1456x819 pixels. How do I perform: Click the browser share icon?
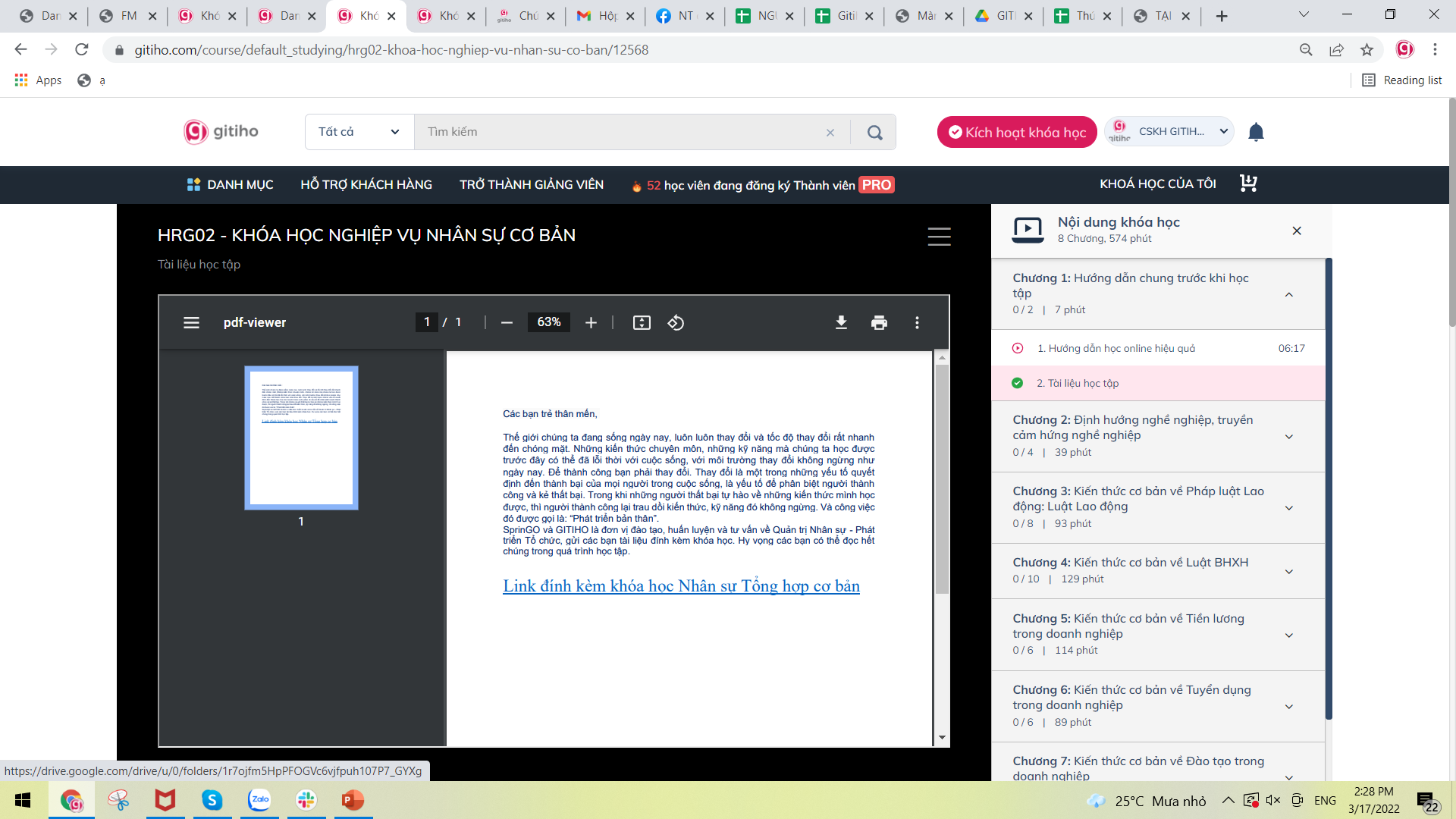coord(1336,50)
